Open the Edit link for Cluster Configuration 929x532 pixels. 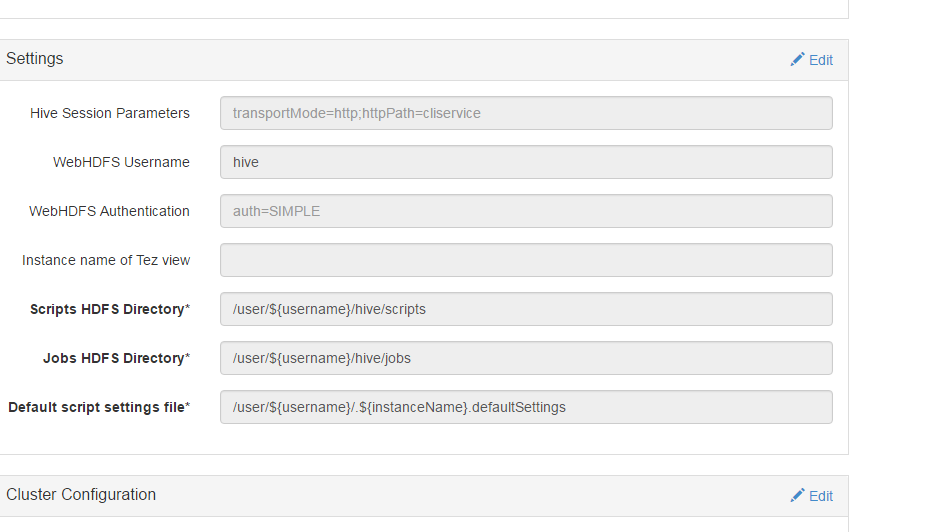coord(820,496)
